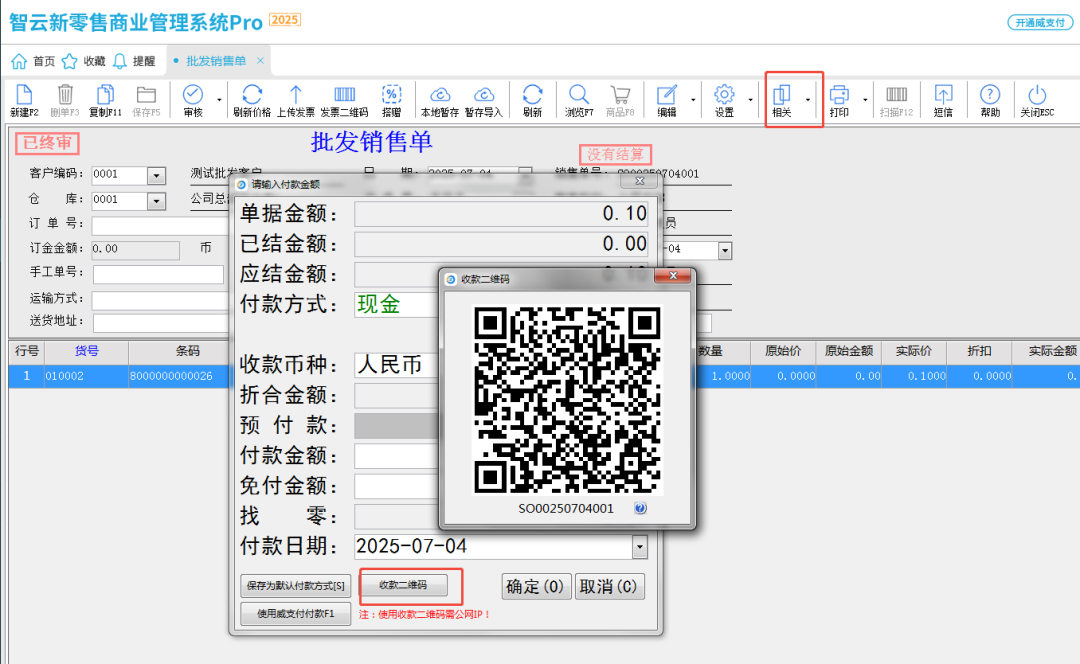Image resolution: width=1080 pixels, height=664 pixels.
Task: Click the 关闭ESC power icon
Action: 1037,94
